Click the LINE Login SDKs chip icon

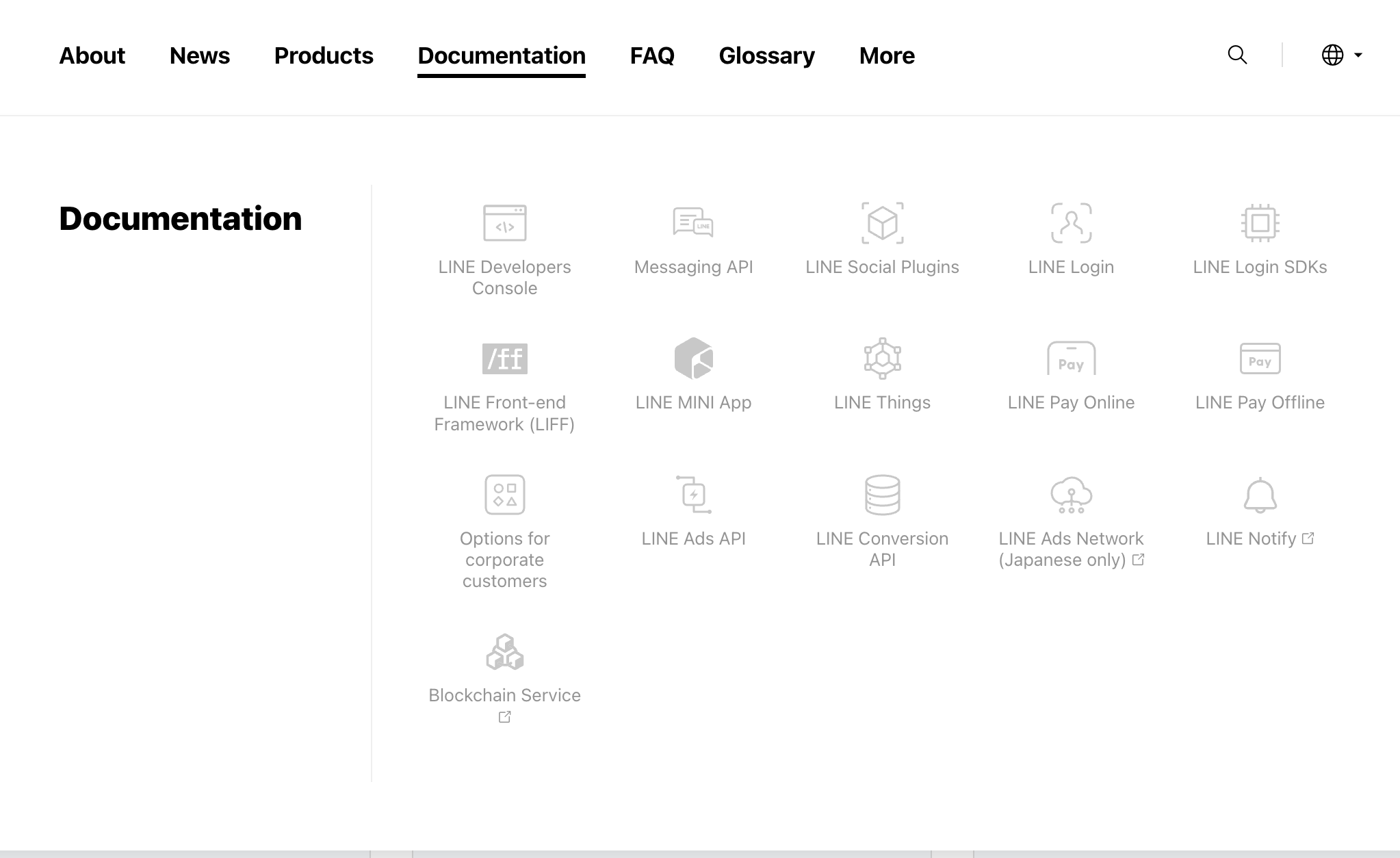(x=1260, y=222)
